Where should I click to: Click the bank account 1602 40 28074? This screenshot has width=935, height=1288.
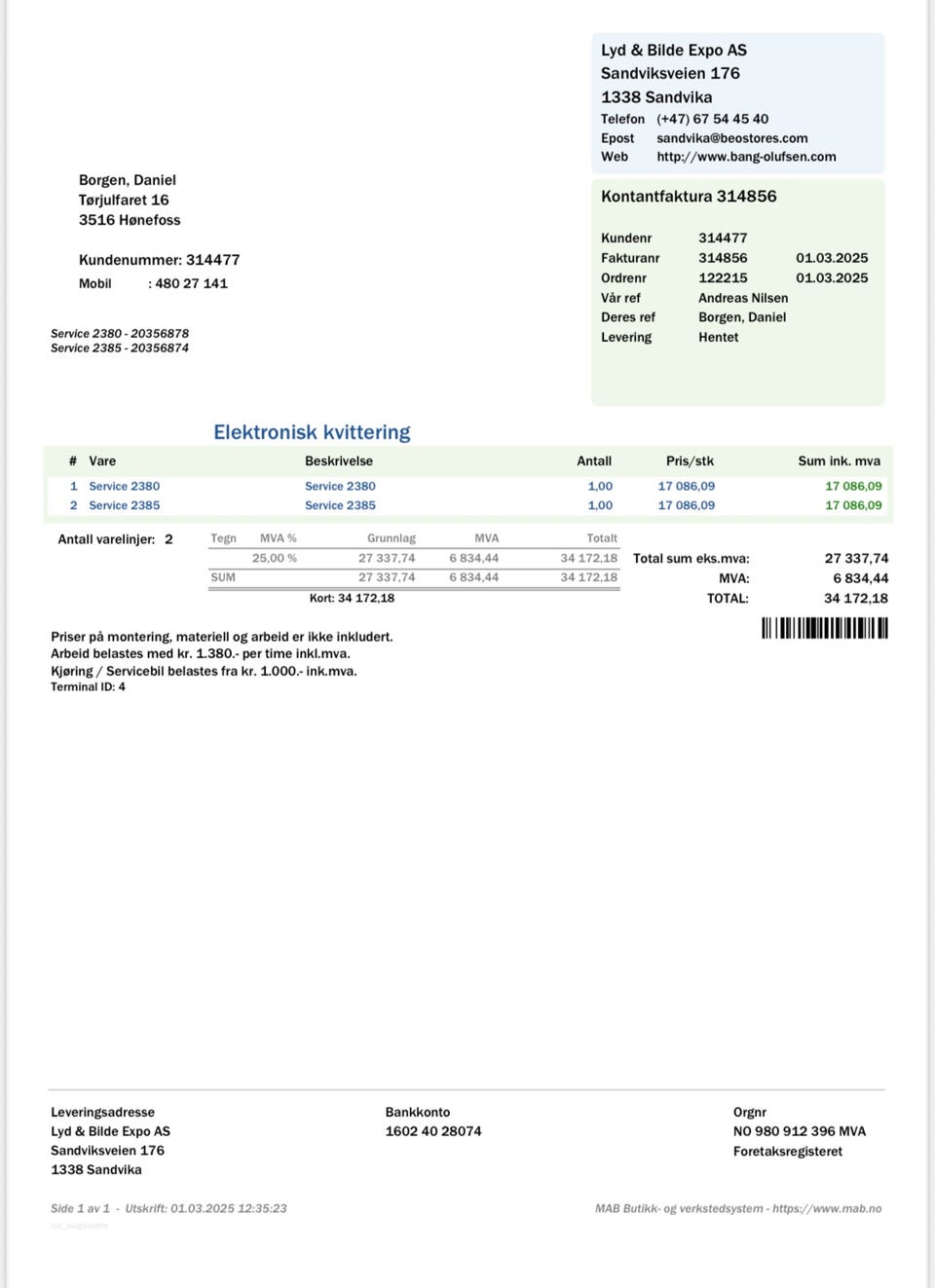click(x=433, y=1131)
